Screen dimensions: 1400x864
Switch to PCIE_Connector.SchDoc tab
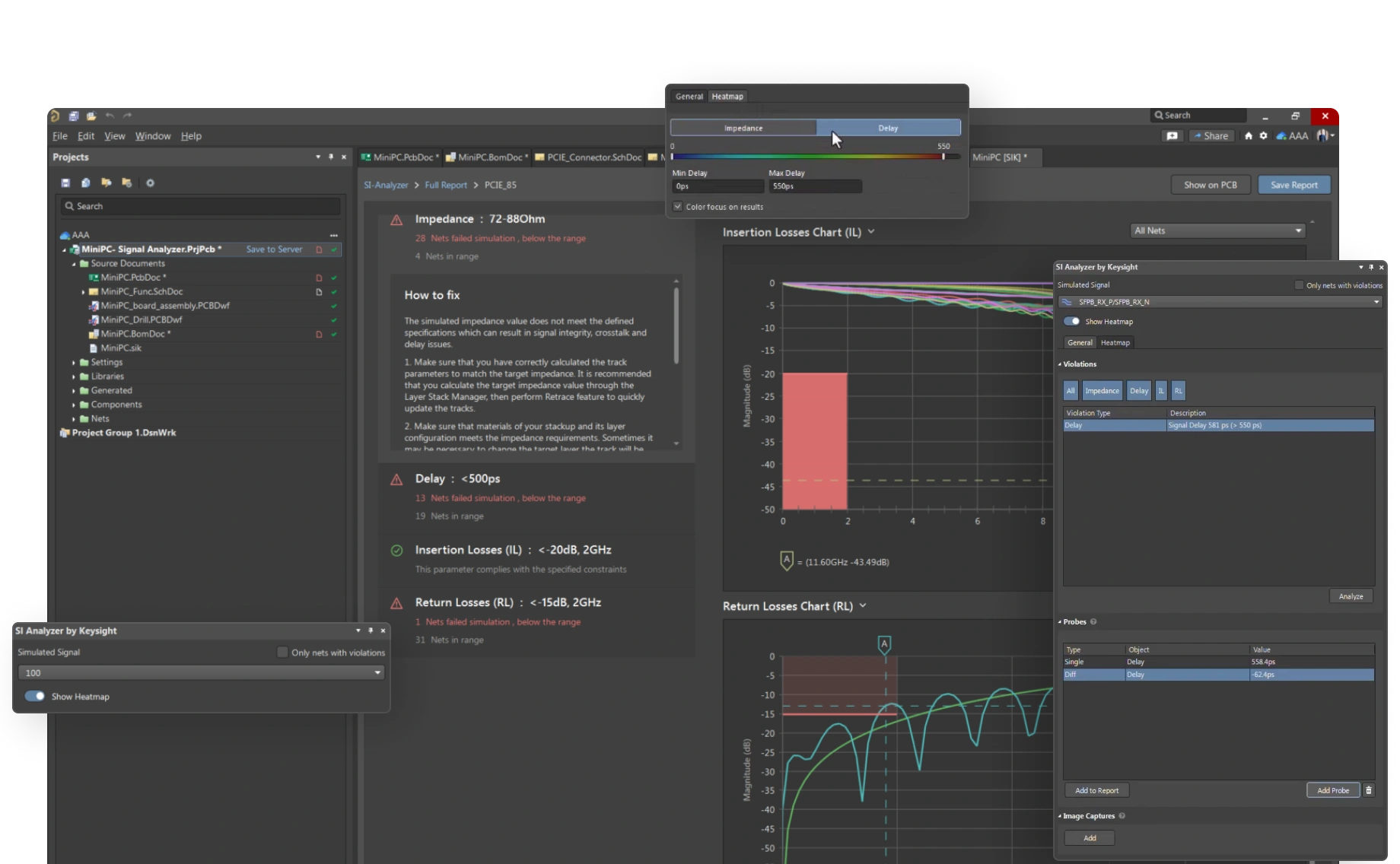(588, 157)
